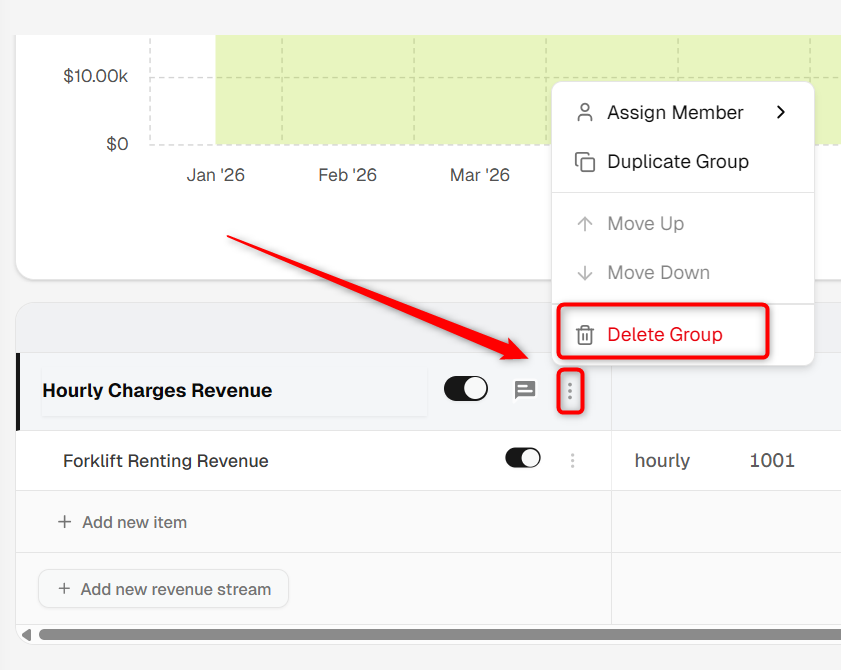
Task: Open the comment icon for Hourly Charges Revenue
Action: [525, 390]
